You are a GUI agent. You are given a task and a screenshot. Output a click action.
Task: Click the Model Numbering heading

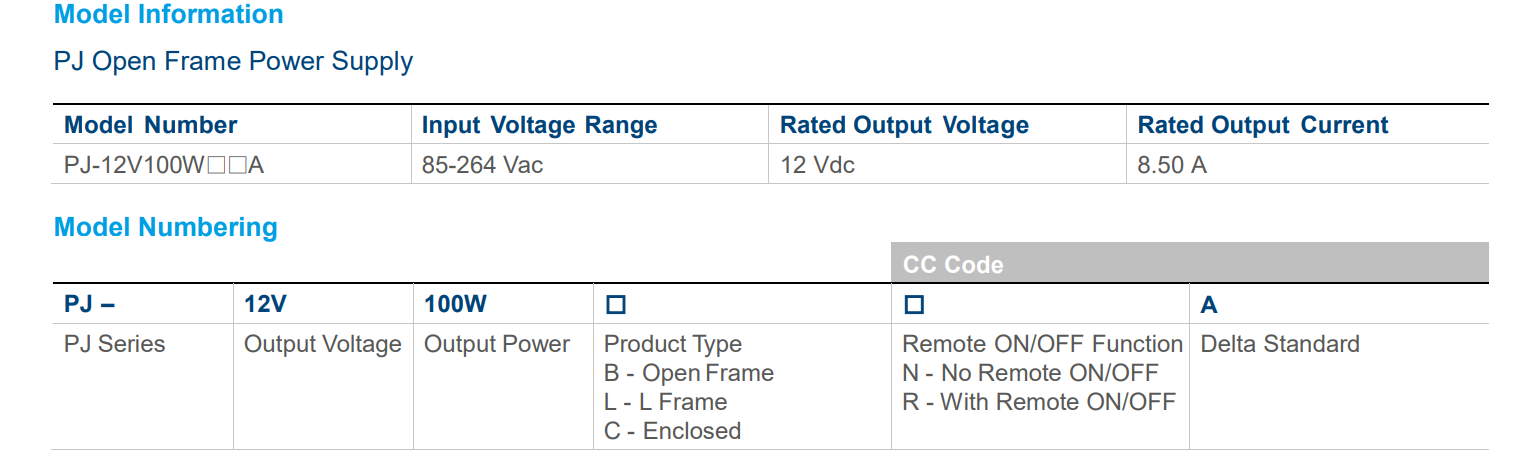pyautogui.click(x=165, y=227)
